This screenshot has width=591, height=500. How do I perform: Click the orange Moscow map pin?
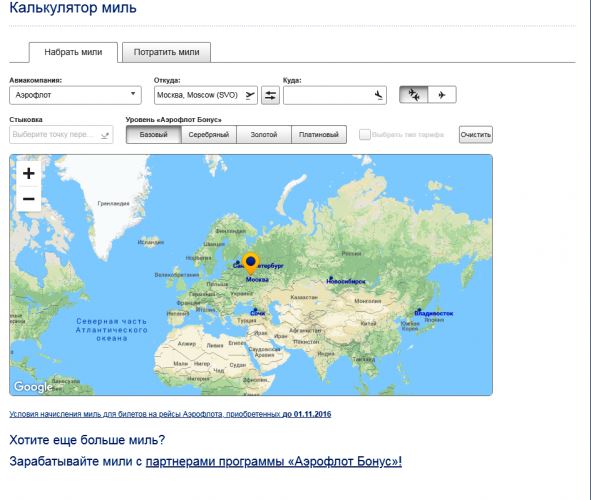pyautogui.click(x=251, y=263)
